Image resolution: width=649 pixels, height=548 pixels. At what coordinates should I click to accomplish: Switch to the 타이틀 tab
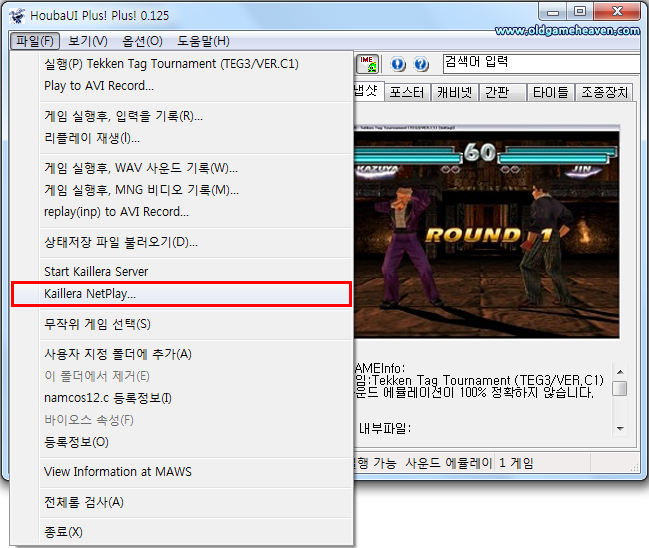(x=550, y=92)
